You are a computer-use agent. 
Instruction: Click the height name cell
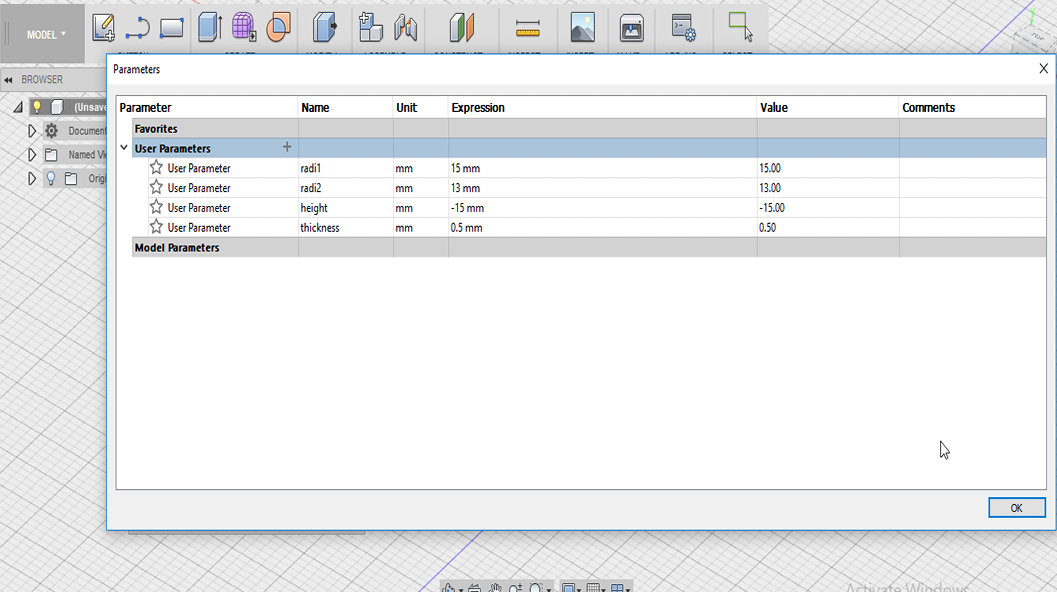tap(345, 208)
